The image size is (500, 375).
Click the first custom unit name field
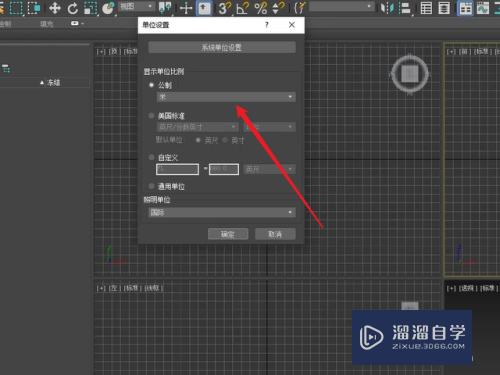[177, 169]
